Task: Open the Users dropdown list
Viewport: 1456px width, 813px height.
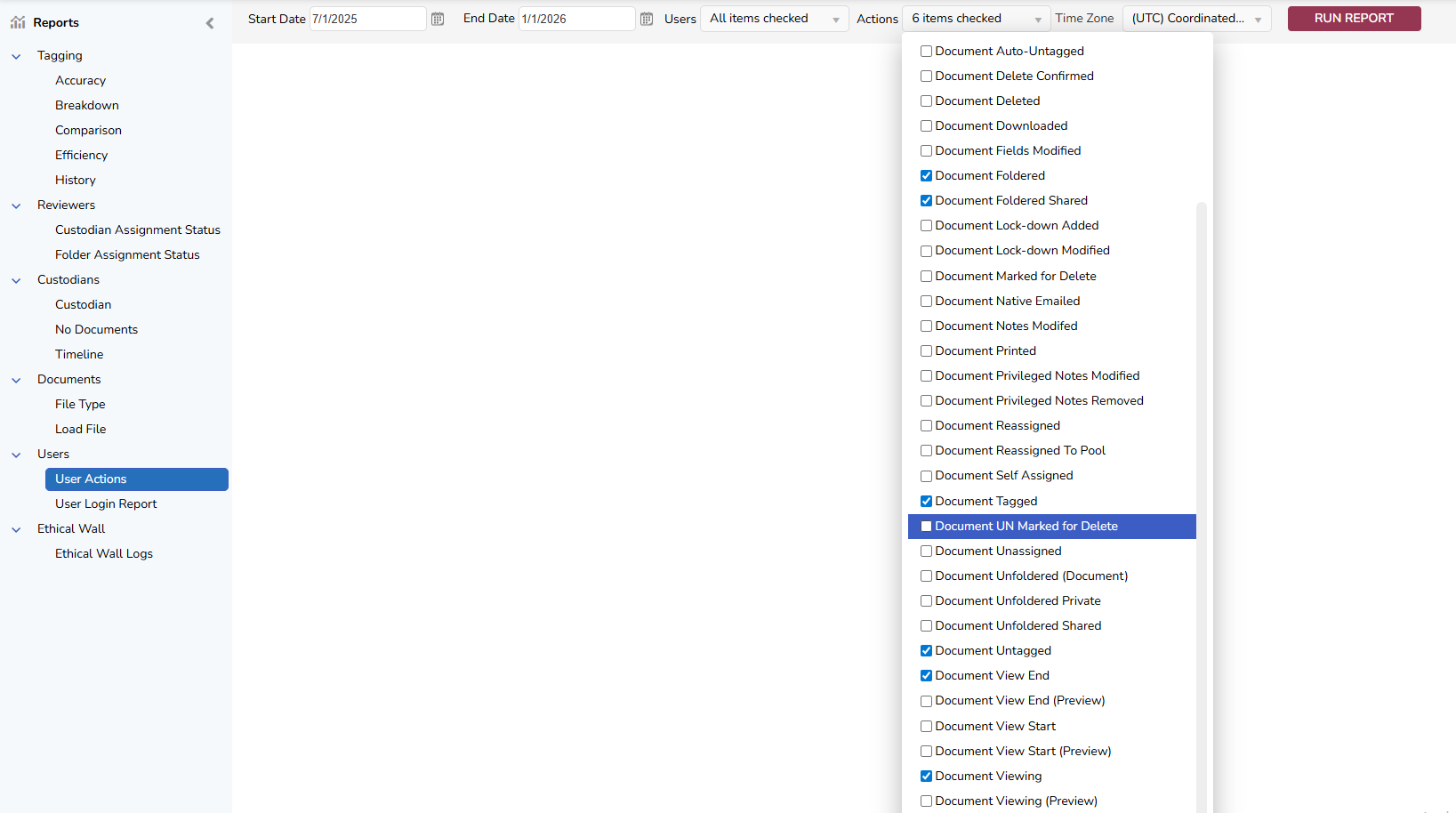Action: (774, 19)
